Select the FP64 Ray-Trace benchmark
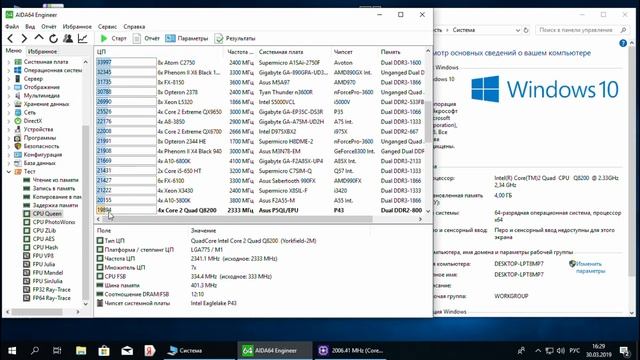This screenshot has width=640, height=360. [x=52, y=298]
